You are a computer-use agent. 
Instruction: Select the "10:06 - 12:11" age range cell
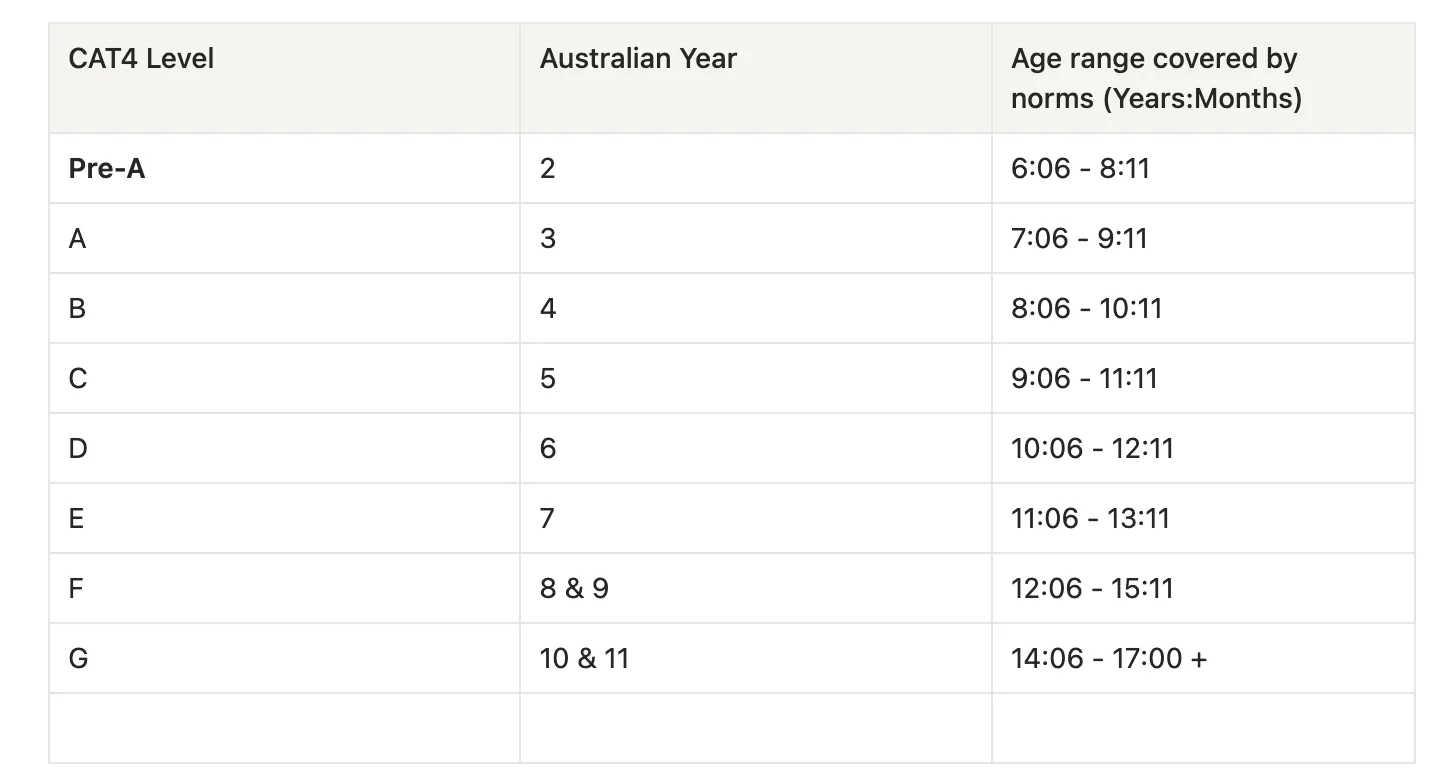click(1092, 448)
